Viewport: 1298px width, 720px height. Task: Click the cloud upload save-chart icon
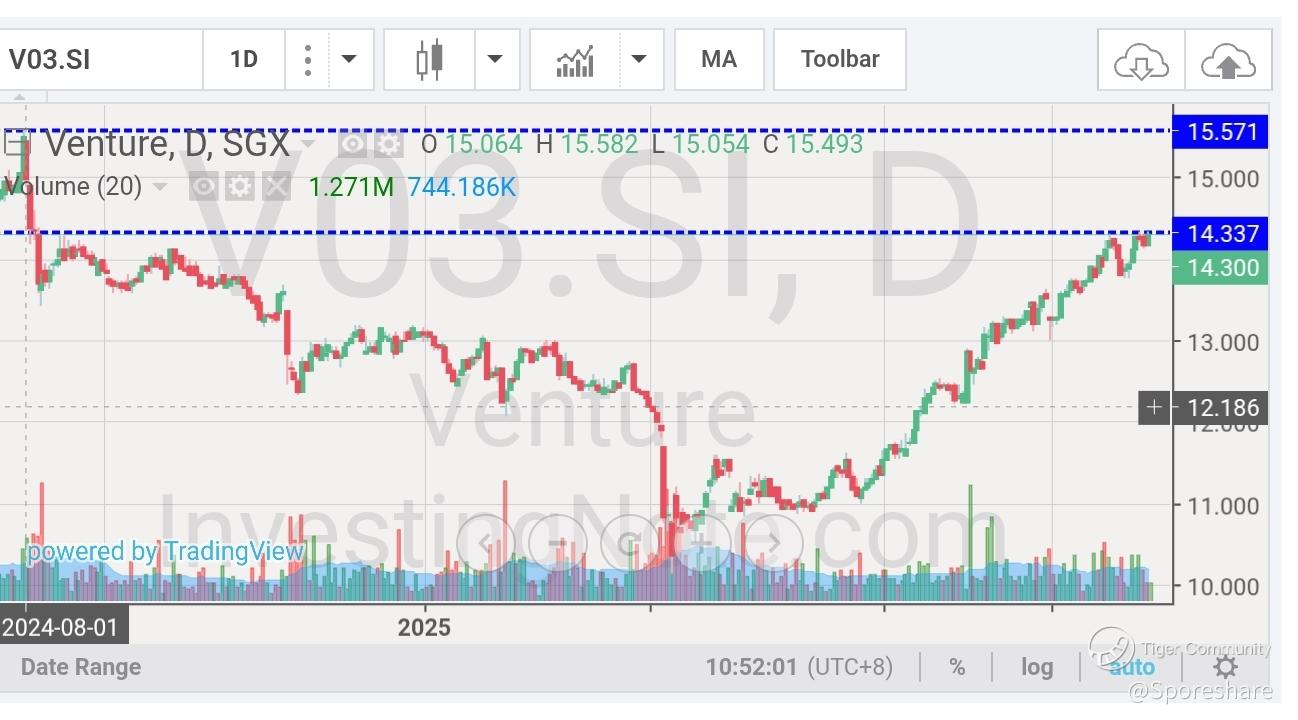click(x=1228, y=62)
